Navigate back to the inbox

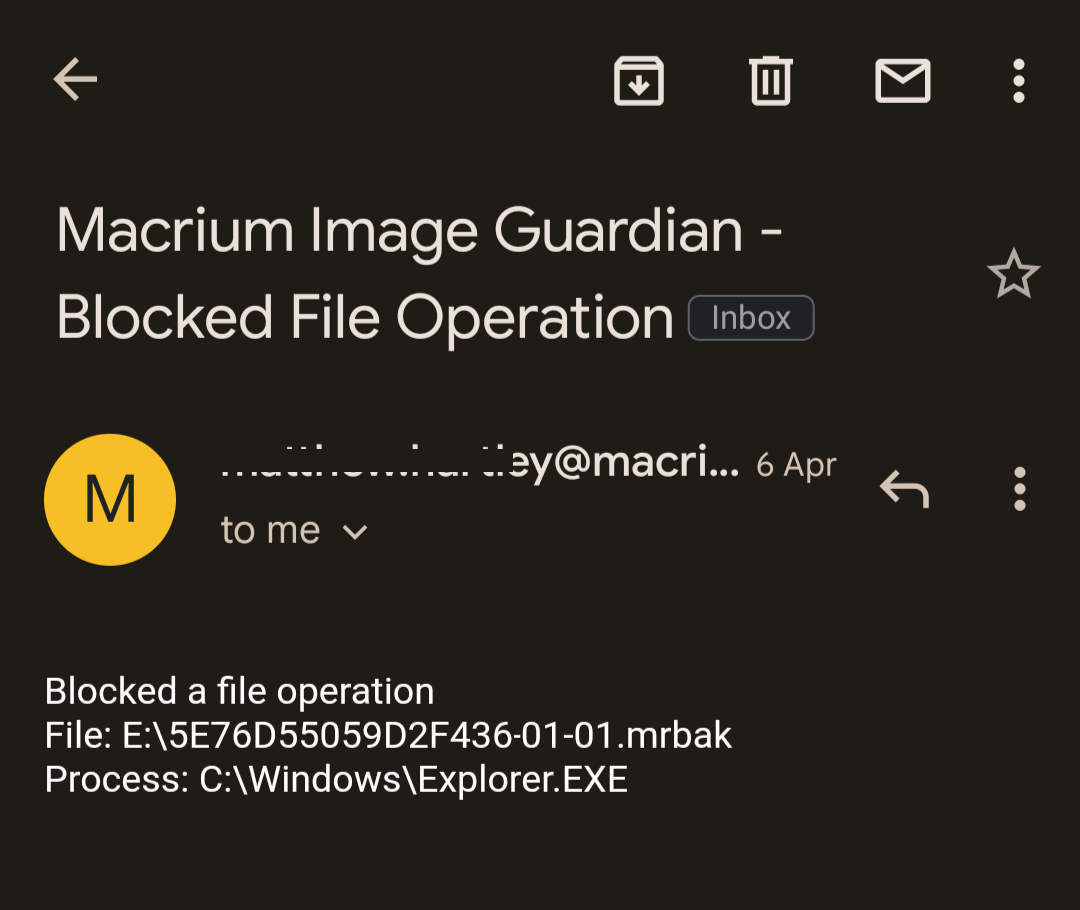[x=75, y=80]
